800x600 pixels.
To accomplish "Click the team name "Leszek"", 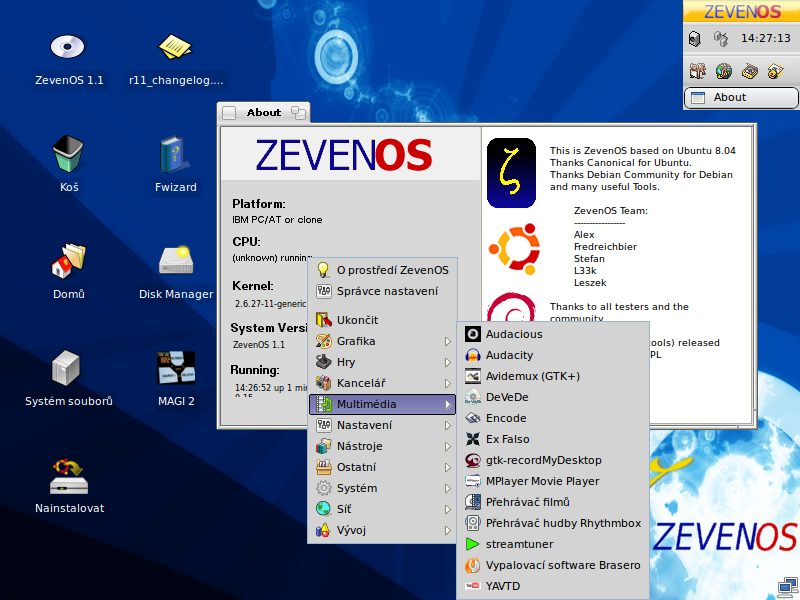I will pos(590,283).
